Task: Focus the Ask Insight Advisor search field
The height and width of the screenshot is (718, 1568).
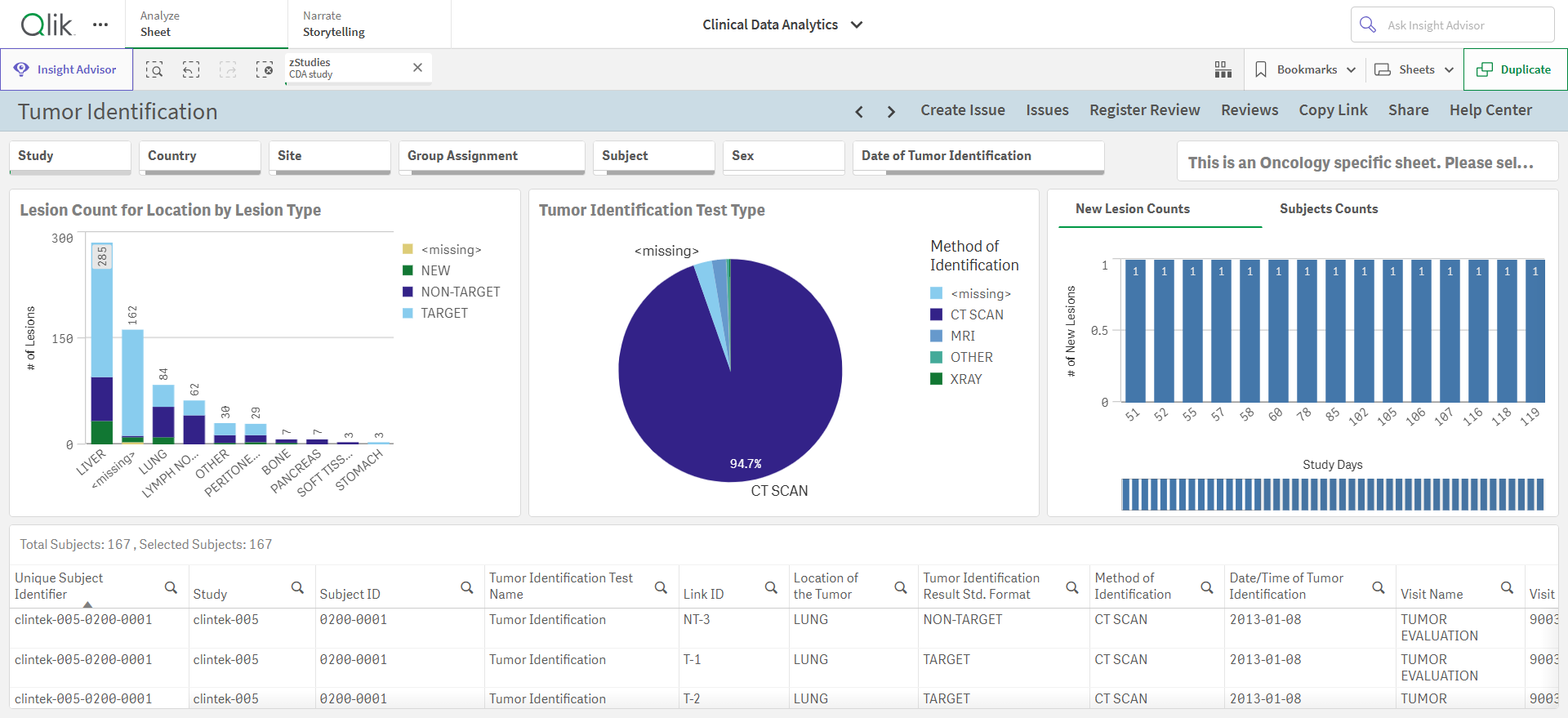Action: click(x=1453, y=25)
